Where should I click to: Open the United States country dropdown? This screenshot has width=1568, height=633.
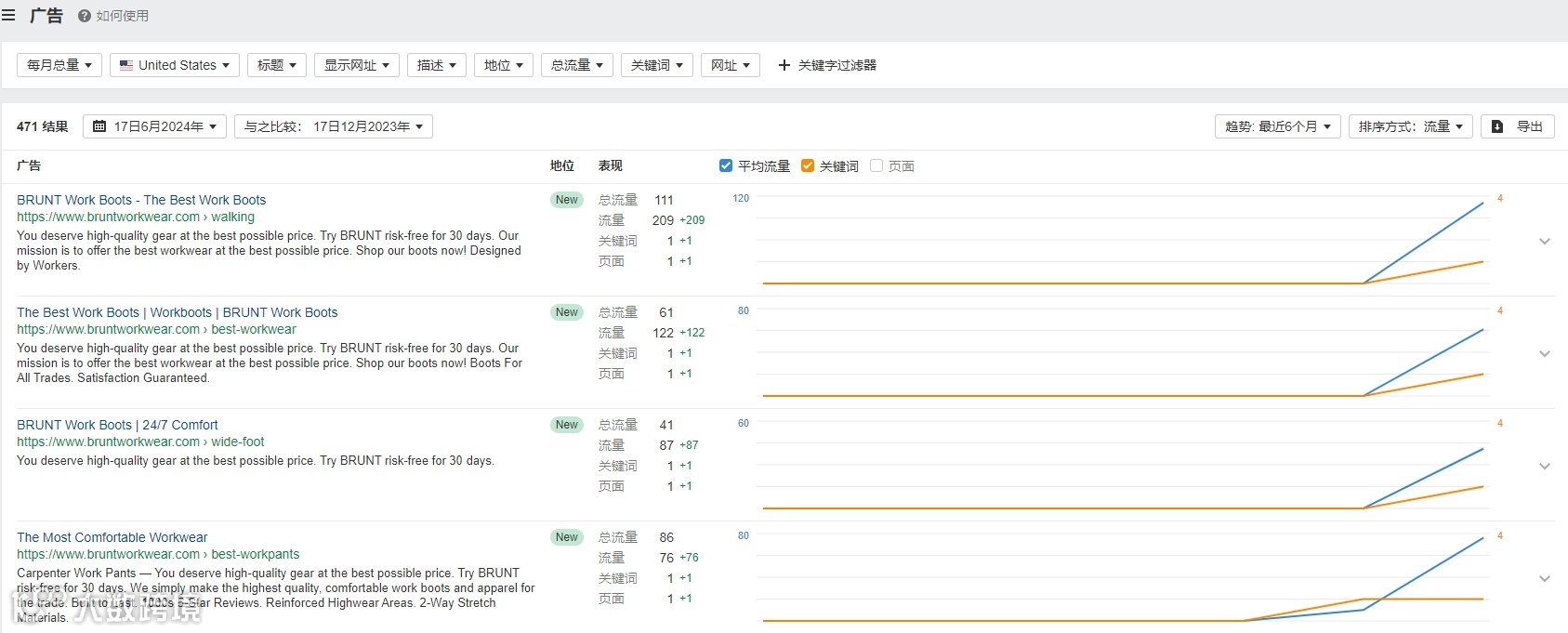[x=175, y=65]
